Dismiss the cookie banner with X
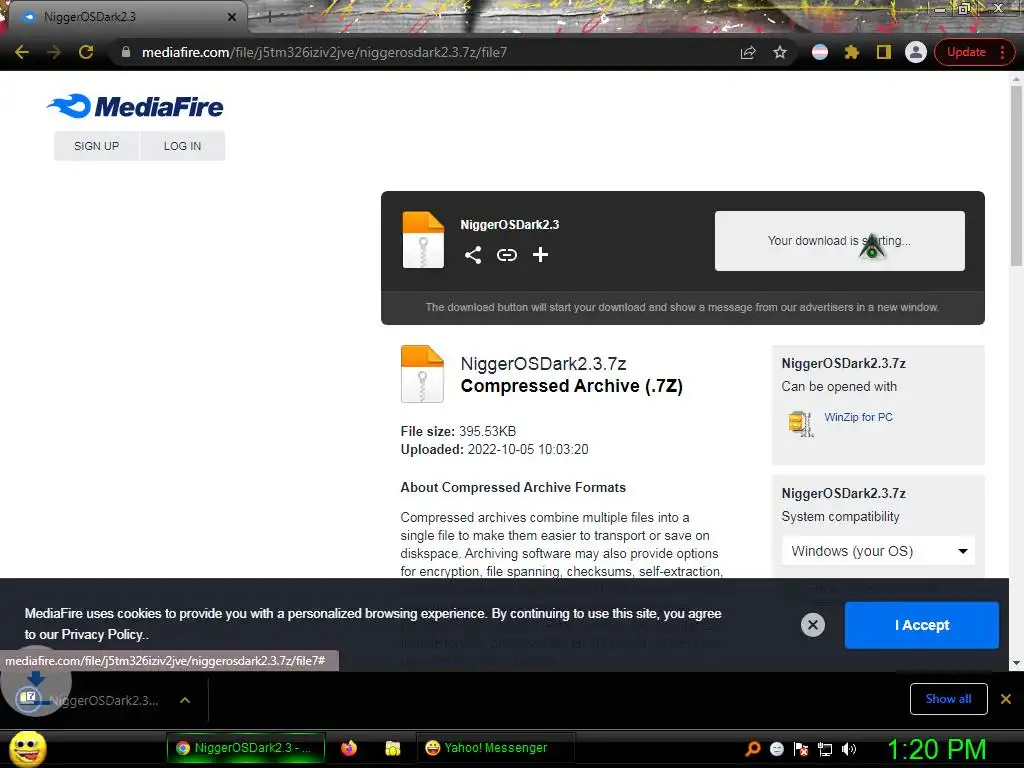 click(813, 625)
